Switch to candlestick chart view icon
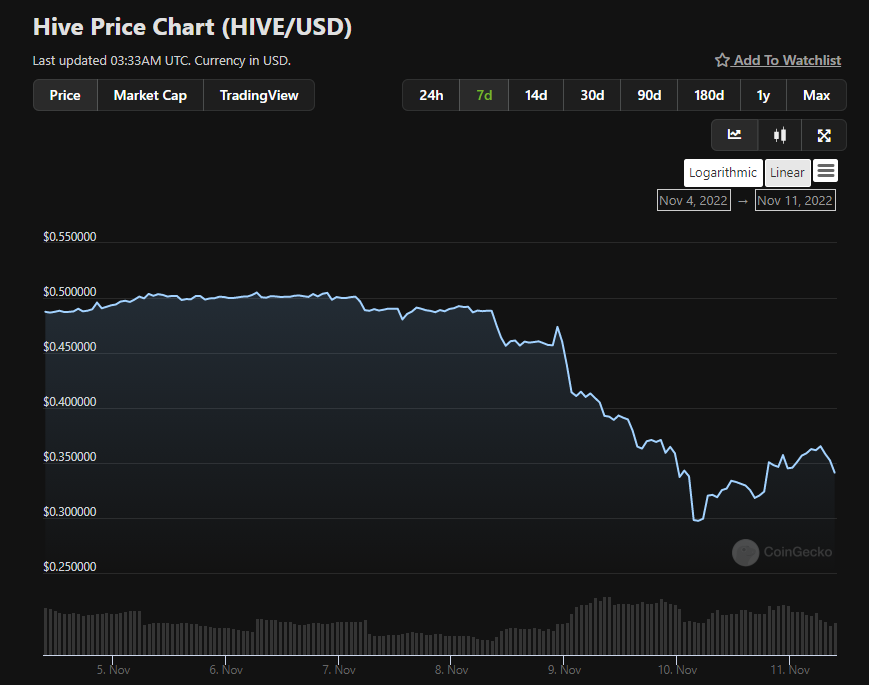The width and height of the screenshot is (869, 685). (780, 135)
